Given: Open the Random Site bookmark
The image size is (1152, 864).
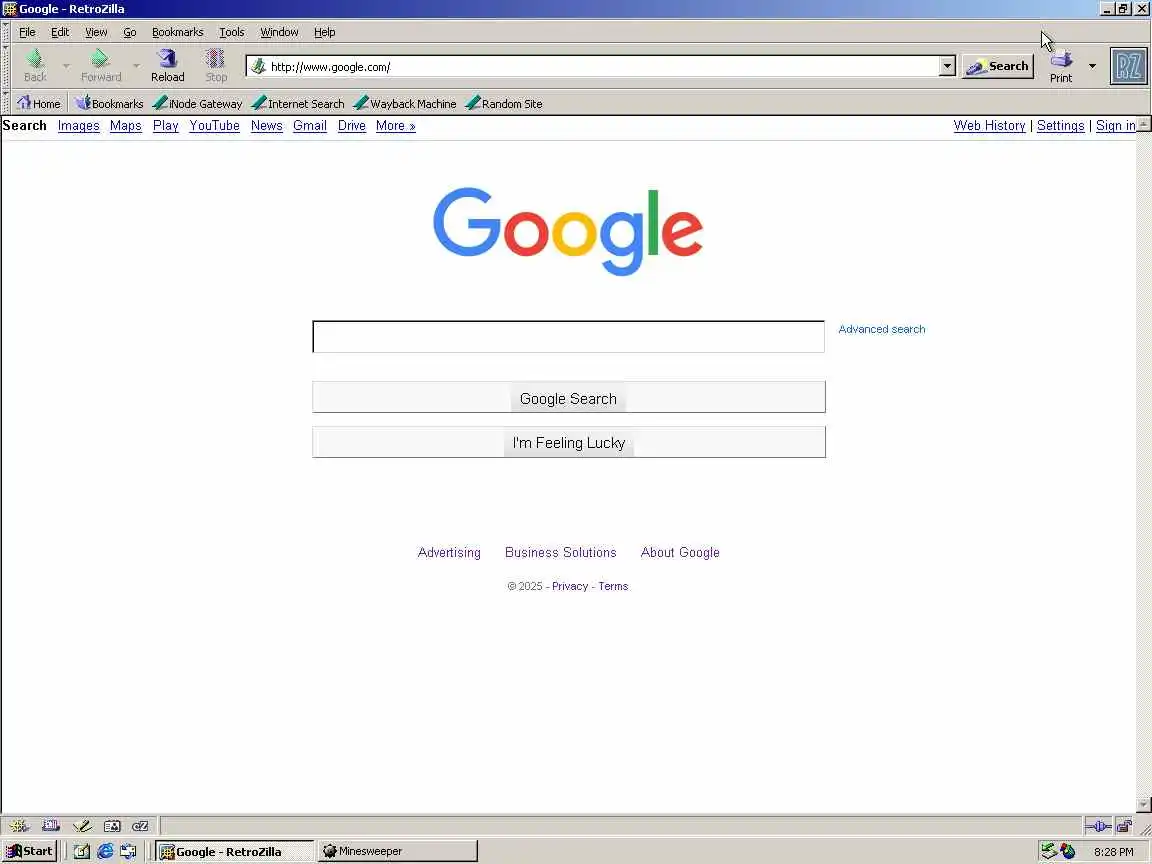Looking at the screenshot, I should (x=504, y=104).
